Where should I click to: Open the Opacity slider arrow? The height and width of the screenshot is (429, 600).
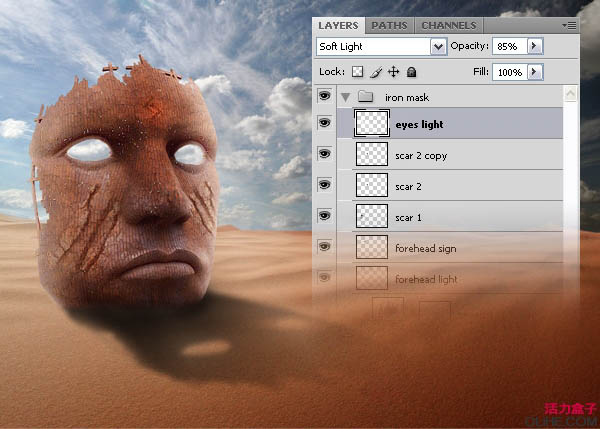(x=535, y=46)
